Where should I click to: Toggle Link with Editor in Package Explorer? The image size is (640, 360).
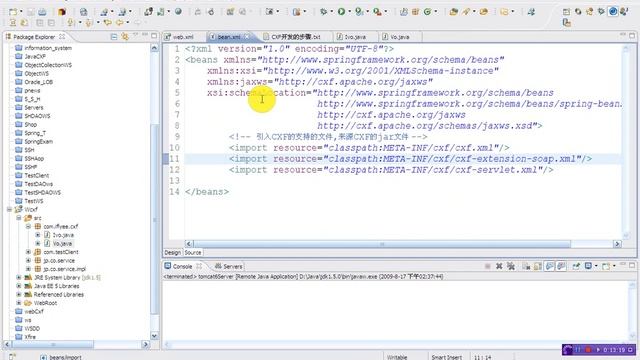[x=125, y=37]
